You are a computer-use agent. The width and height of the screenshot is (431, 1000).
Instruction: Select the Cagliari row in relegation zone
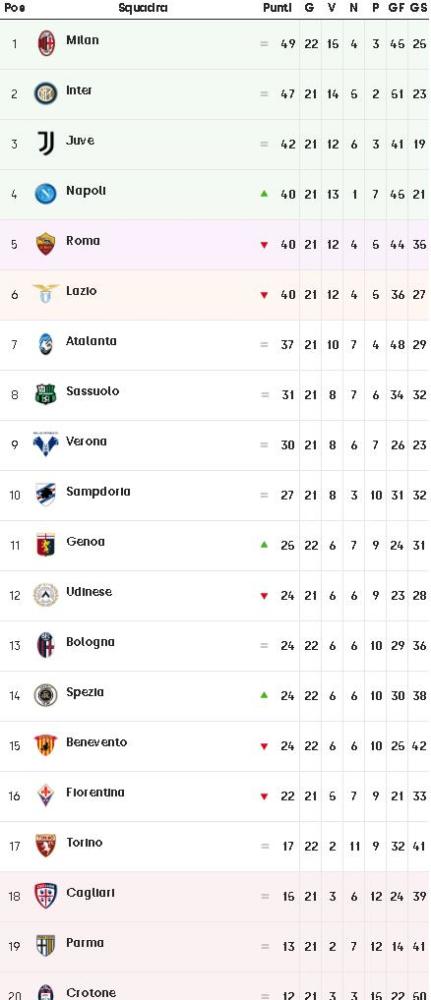click(x=215, y=896)
